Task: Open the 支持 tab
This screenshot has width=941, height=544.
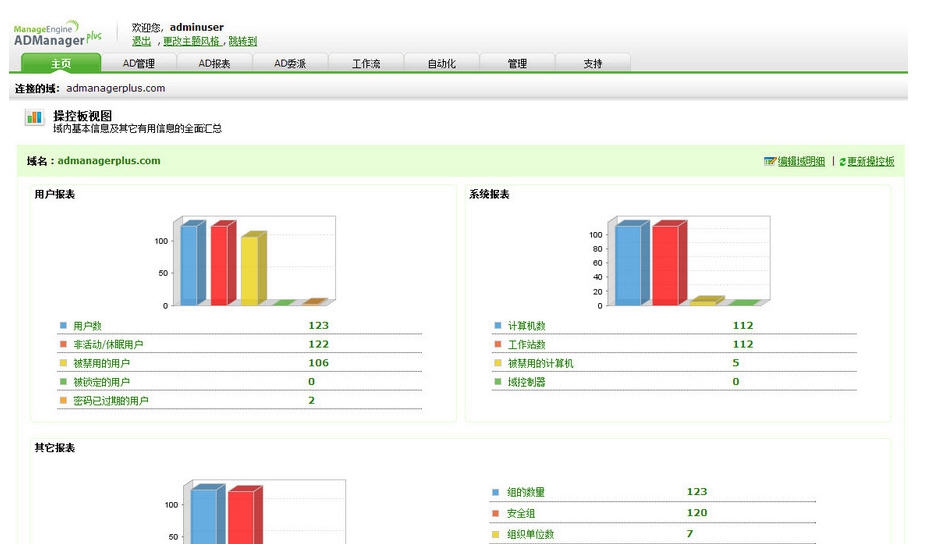Action: coord(592,63)
